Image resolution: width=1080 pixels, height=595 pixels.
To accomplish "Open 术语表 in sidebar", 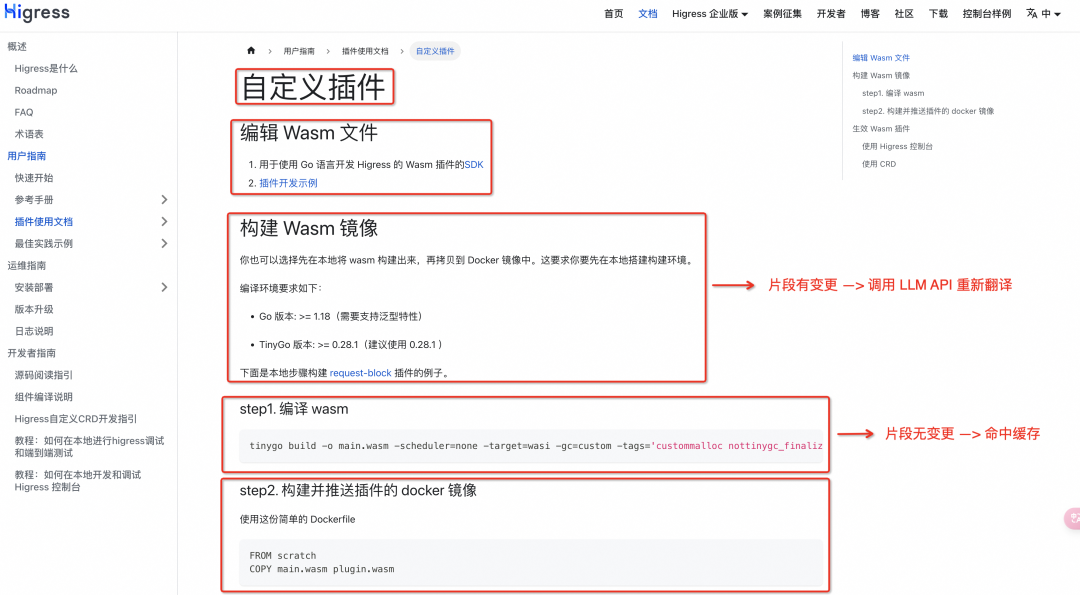I will click(x=29, y=134).
